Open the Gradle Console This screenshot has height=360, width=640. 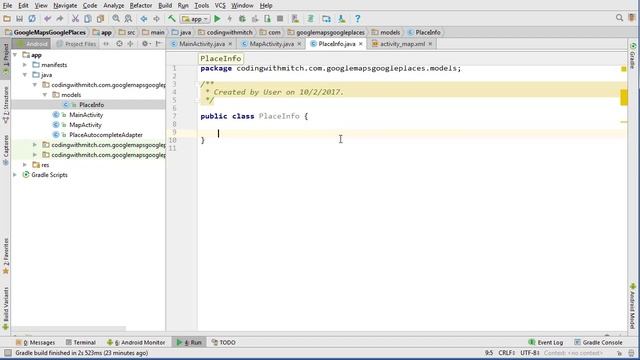pos(598,342)
